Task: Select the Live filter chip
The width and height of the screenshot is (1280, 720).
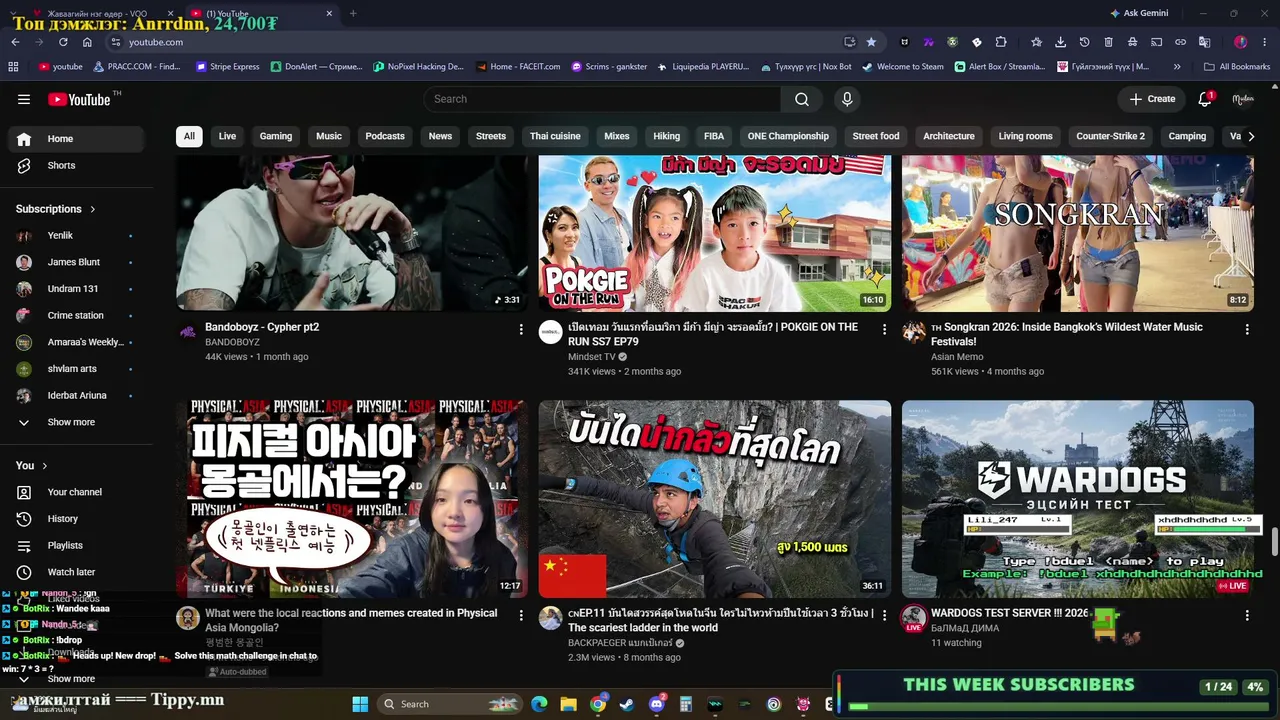Action: 227,136
